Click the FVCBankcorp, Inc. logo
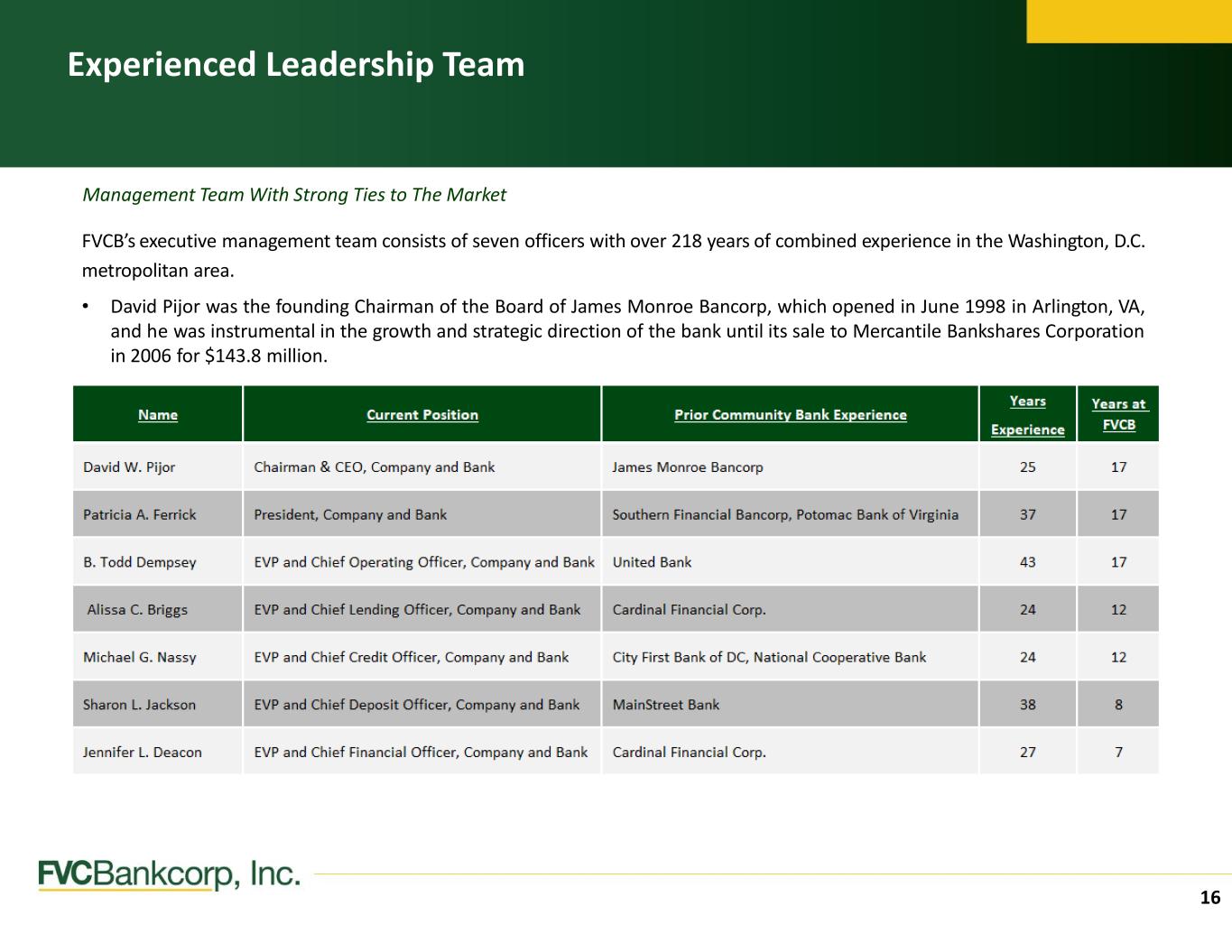Image resolution: width=1232 pixels, height=952 pixels. click(x=169, y=874)
